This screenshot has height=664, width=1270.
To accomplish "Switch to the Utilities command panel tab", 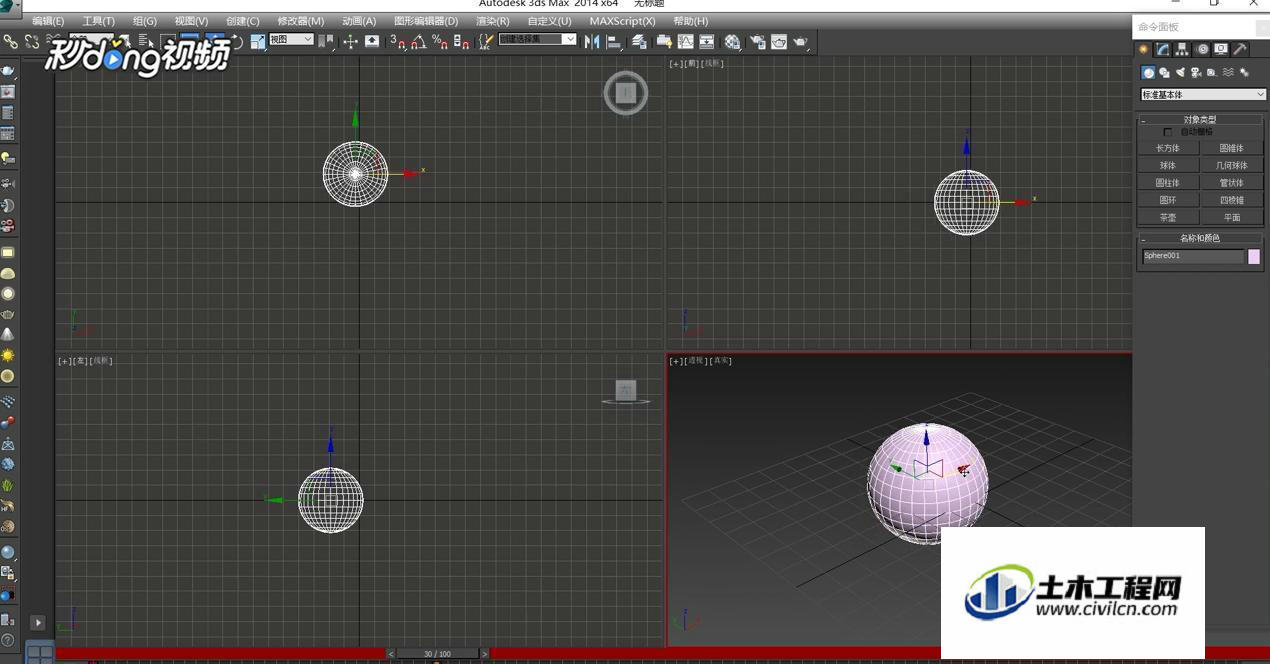I will [x=1240, y=49].
